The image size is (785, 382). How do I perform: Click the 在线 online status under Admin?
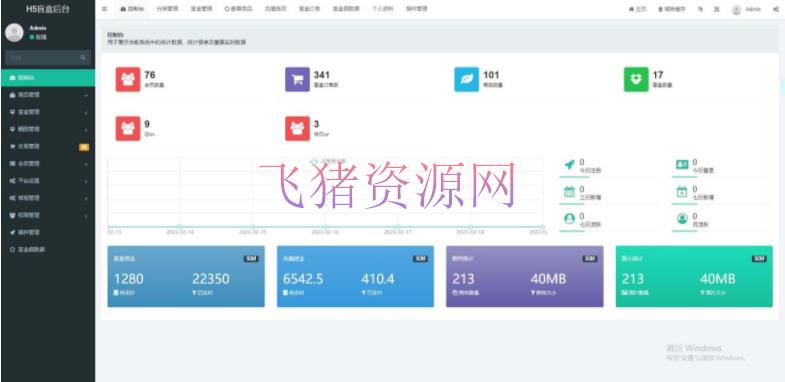click(38, 37)
